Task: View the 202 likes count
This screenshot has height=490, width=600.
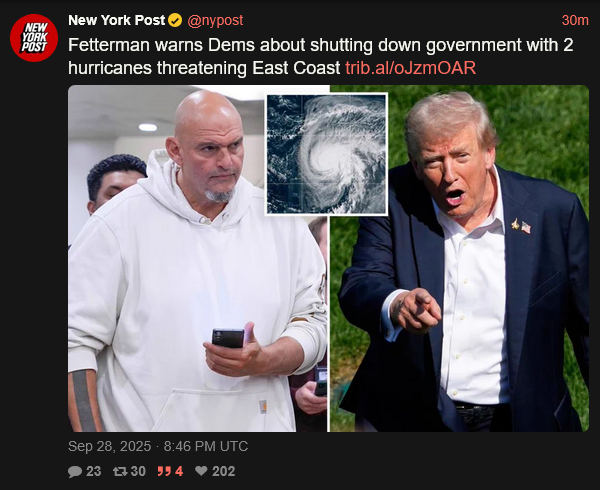Action: (224, 471)
